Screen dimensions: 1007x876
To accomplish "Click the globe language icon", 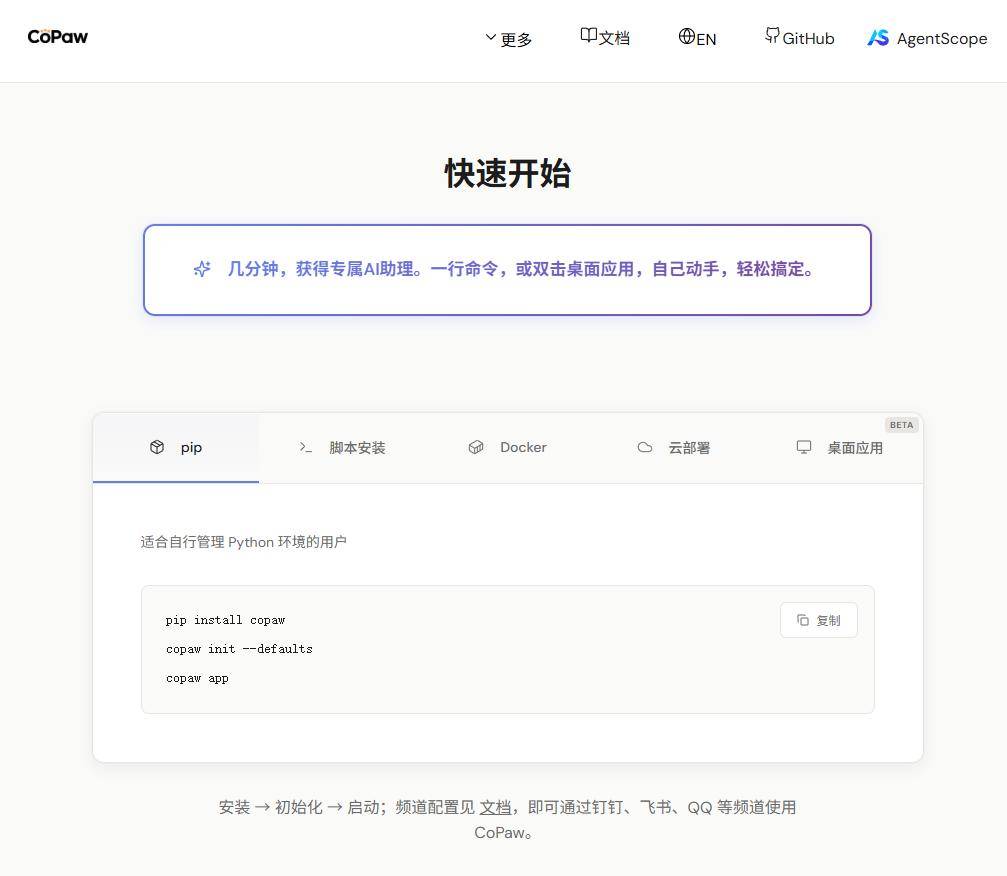I will coord(686,36).
